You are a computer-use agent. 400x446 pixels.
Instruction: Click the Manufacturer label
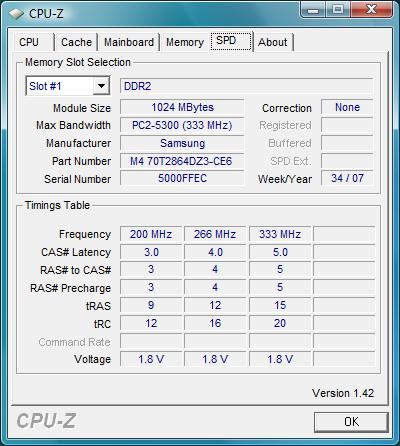(x=78, y=143)
